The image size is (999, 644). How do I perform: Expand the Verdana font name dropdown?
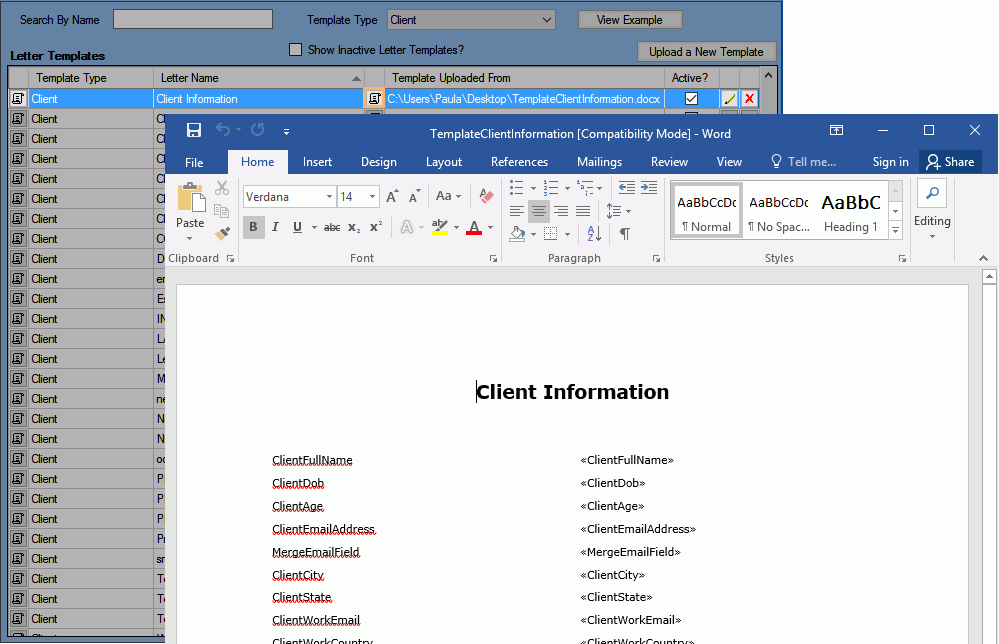tap(329, 197)
